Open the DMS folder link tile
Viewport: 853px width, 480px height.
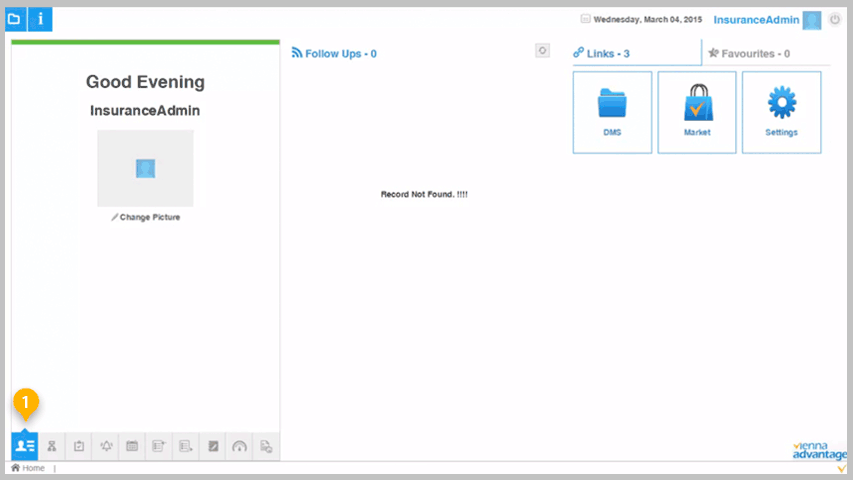tap(612, 112)
